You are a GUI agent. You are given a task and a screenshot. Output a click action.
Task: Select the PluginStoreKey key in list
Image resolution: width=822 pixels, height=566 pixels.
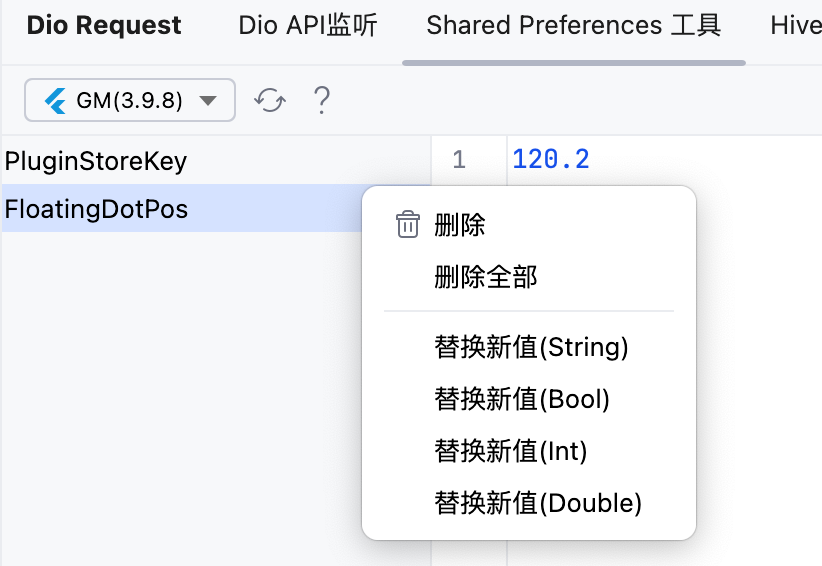216,160
